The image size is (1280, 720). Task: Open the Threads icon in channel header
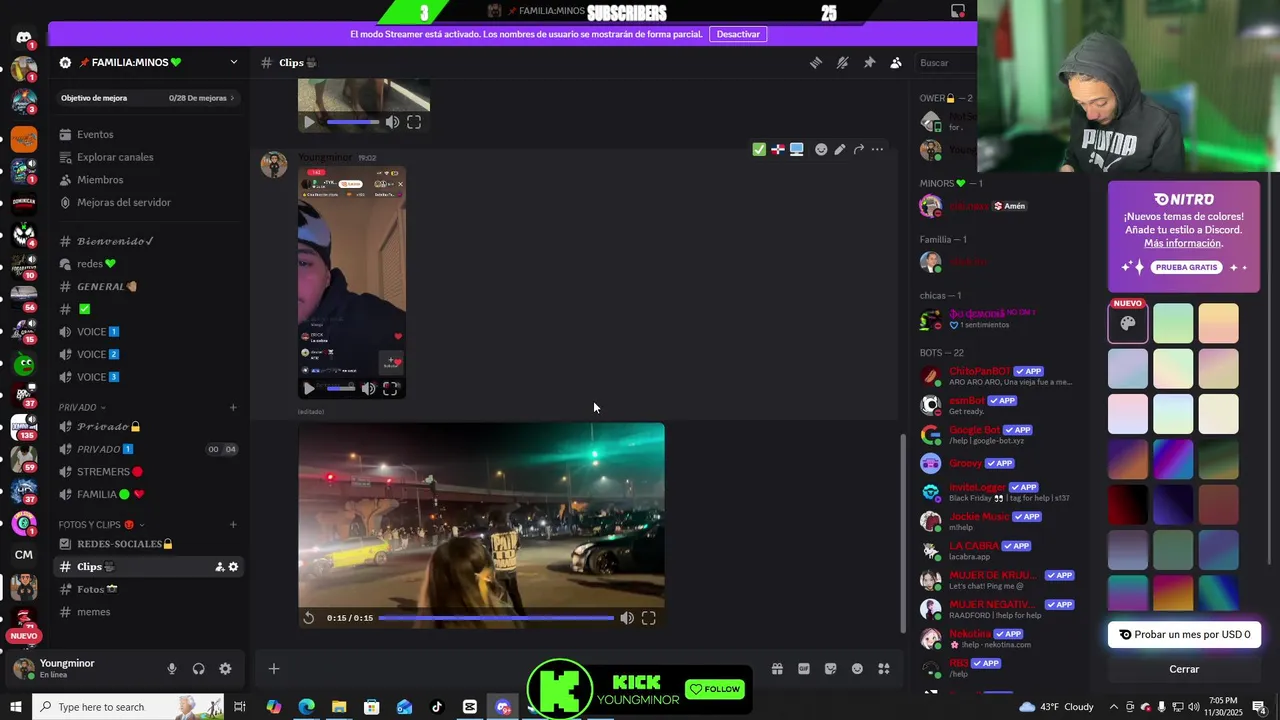(x=816, y=63)
